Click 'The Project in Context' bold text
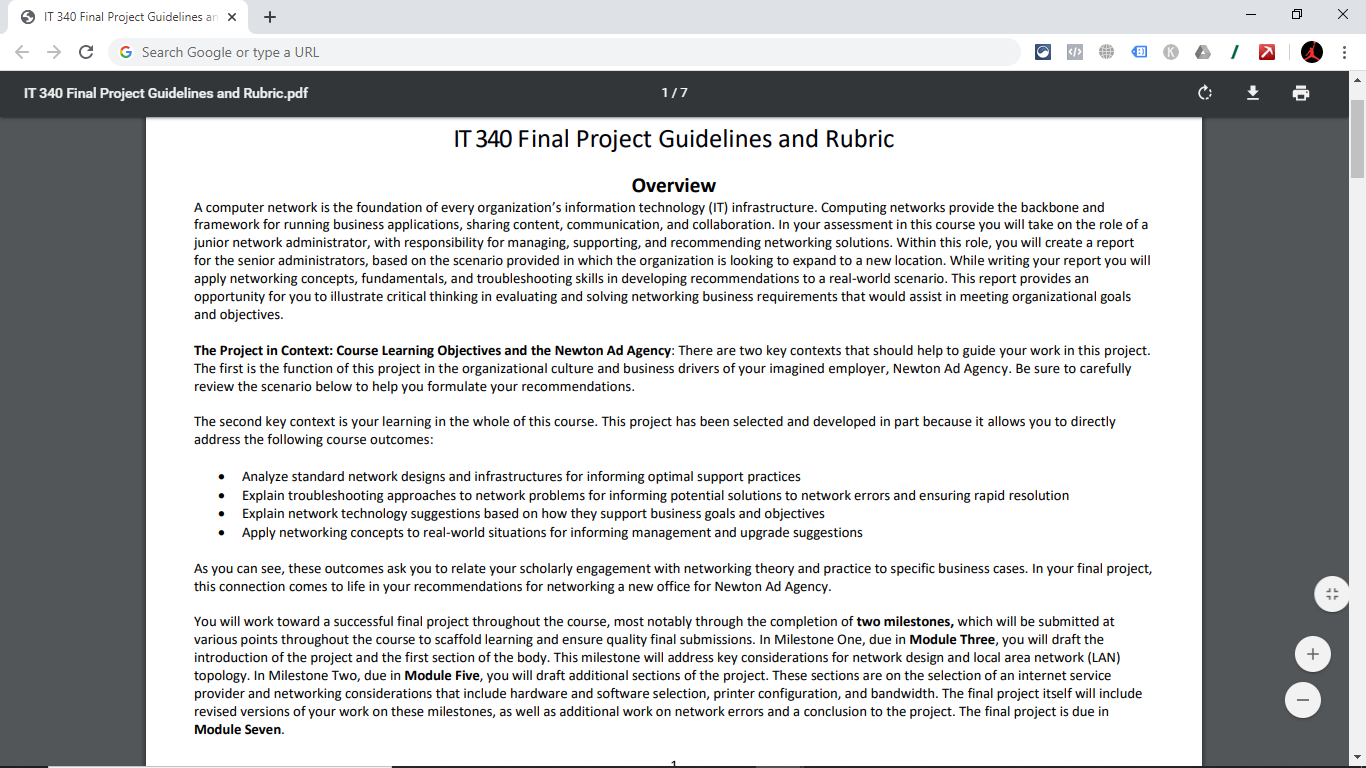 pos(263,350)
